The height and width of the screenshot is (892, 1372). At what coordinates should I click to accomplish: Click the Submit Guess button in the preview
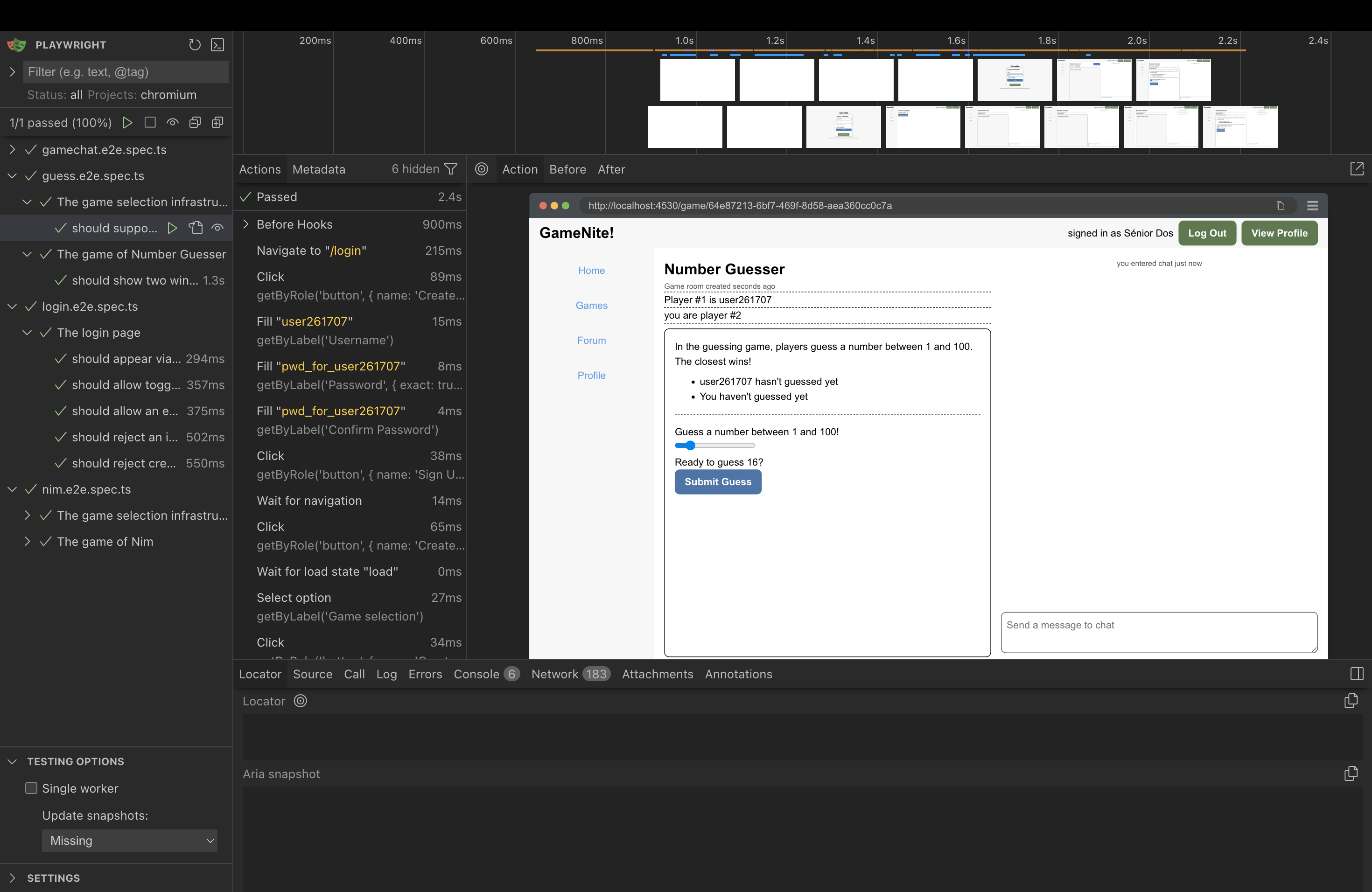718,482
